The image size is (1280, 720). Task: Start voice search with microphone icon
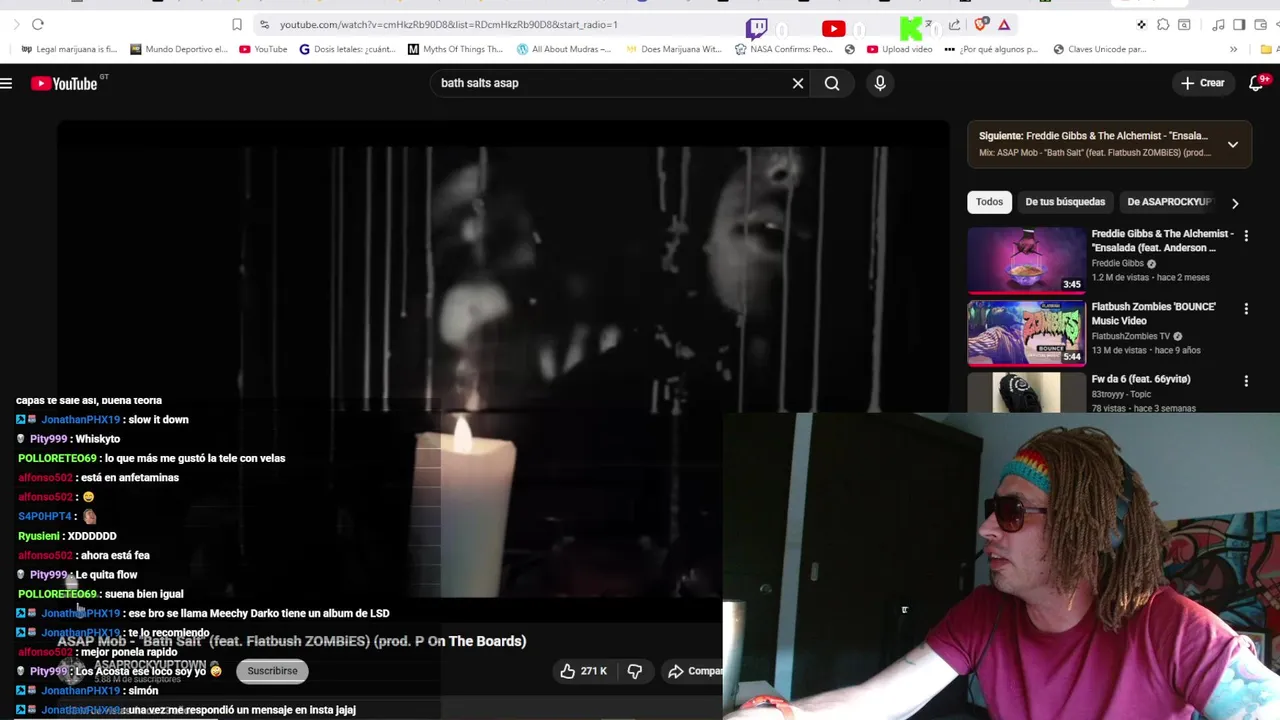click(880, 83)
